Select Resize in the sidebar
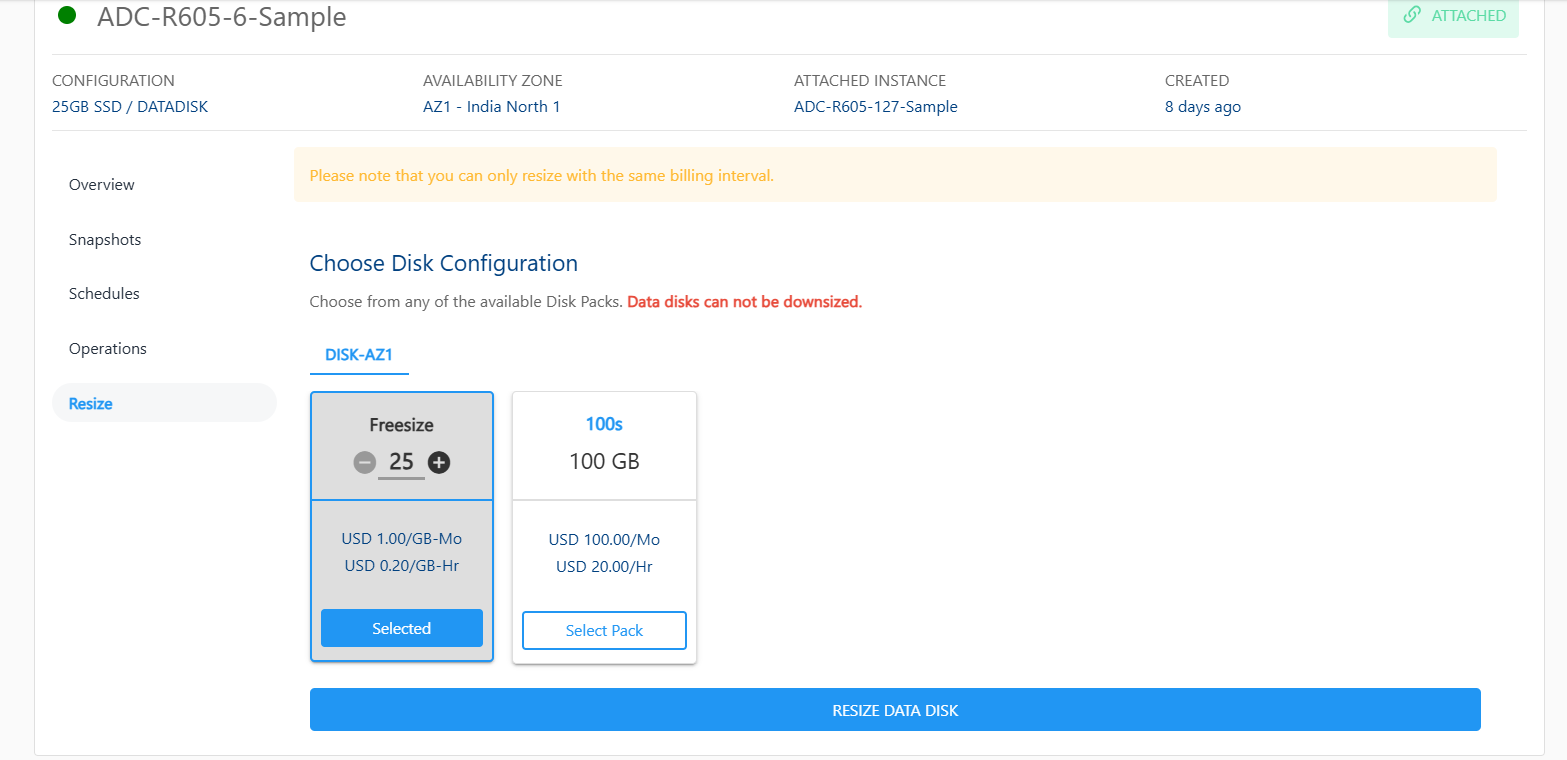1567x760 pixels. click(x=91, y=404)
